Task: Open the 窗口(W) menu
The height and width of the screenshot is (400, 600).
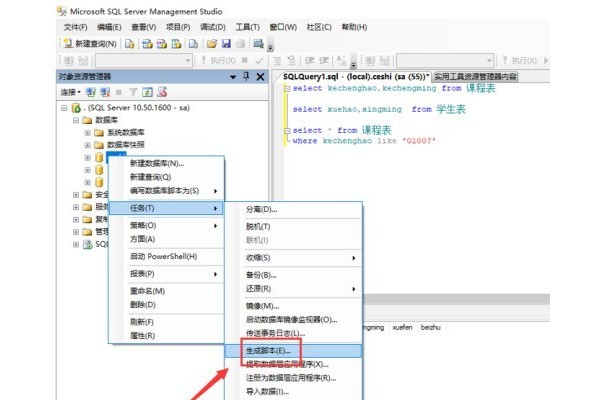Action: pos(283,27)
